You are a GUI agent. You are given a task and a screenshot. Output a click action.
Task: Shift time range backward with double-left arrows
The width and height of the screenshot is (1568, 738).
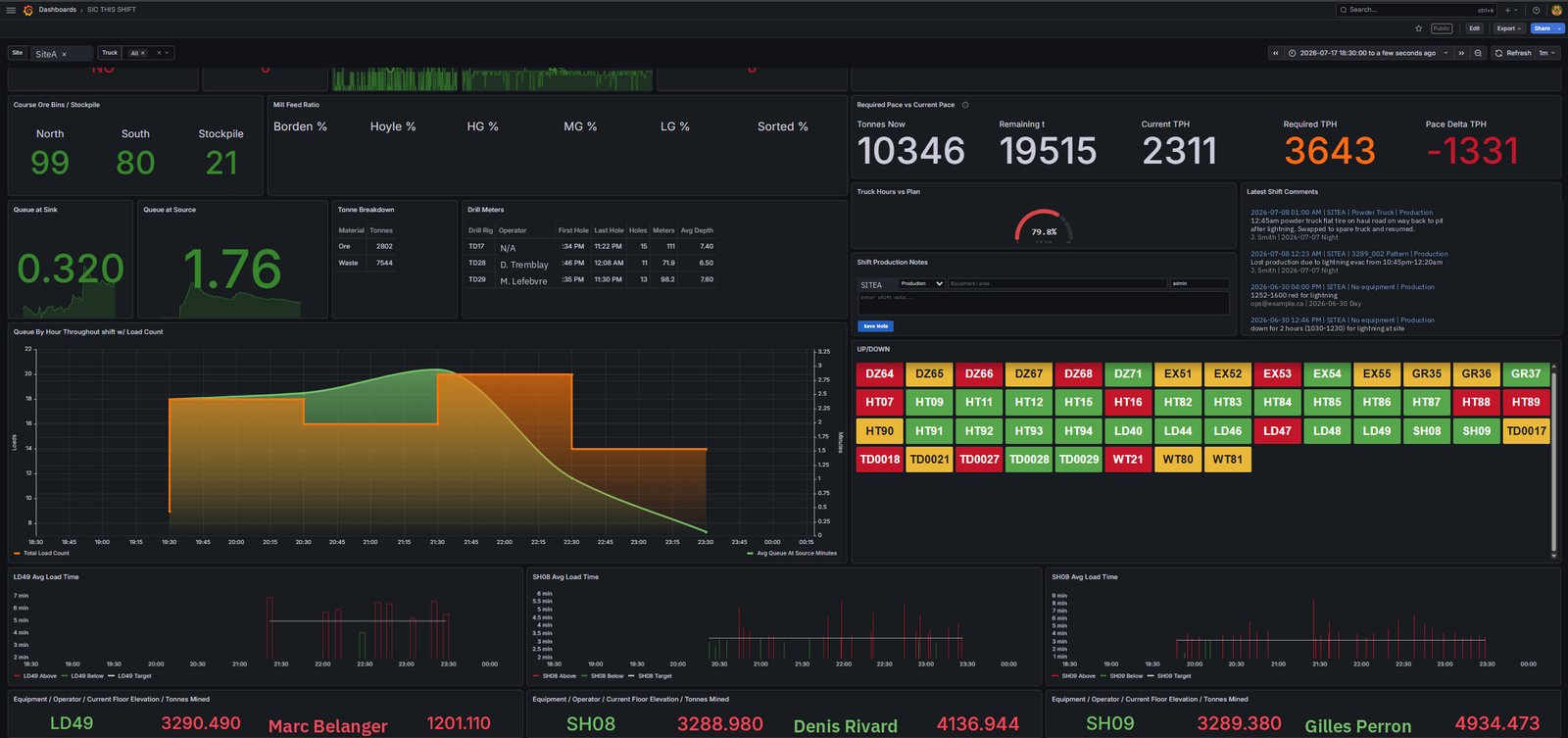(1275, 53)
